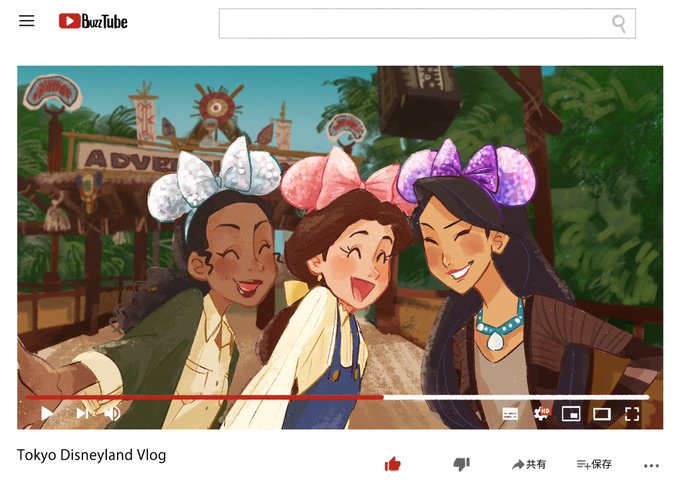
Task: Click the 保存 save button
Action: click(x=594, y=465)
